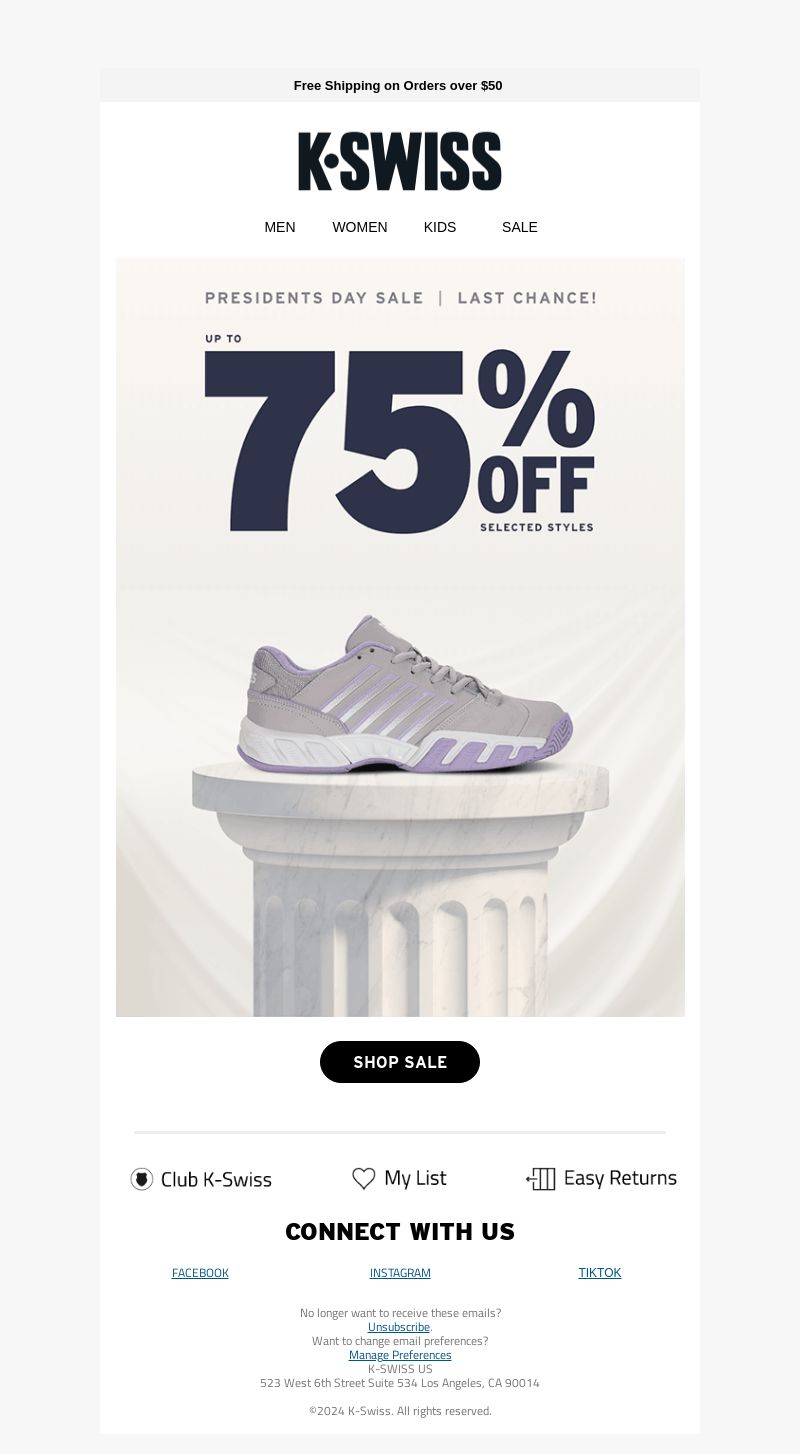
Task: Click the Unsubscribe link
Action: coord(399,1327)
